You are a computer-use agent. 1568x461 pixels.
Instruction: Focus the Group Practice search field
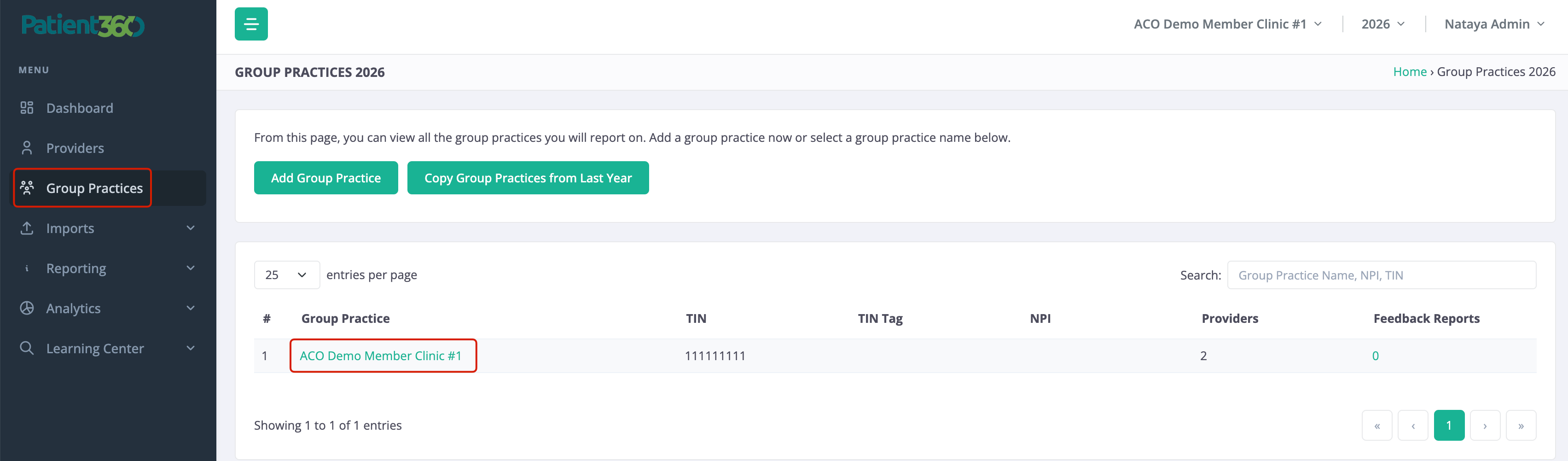coord(1381,275)
